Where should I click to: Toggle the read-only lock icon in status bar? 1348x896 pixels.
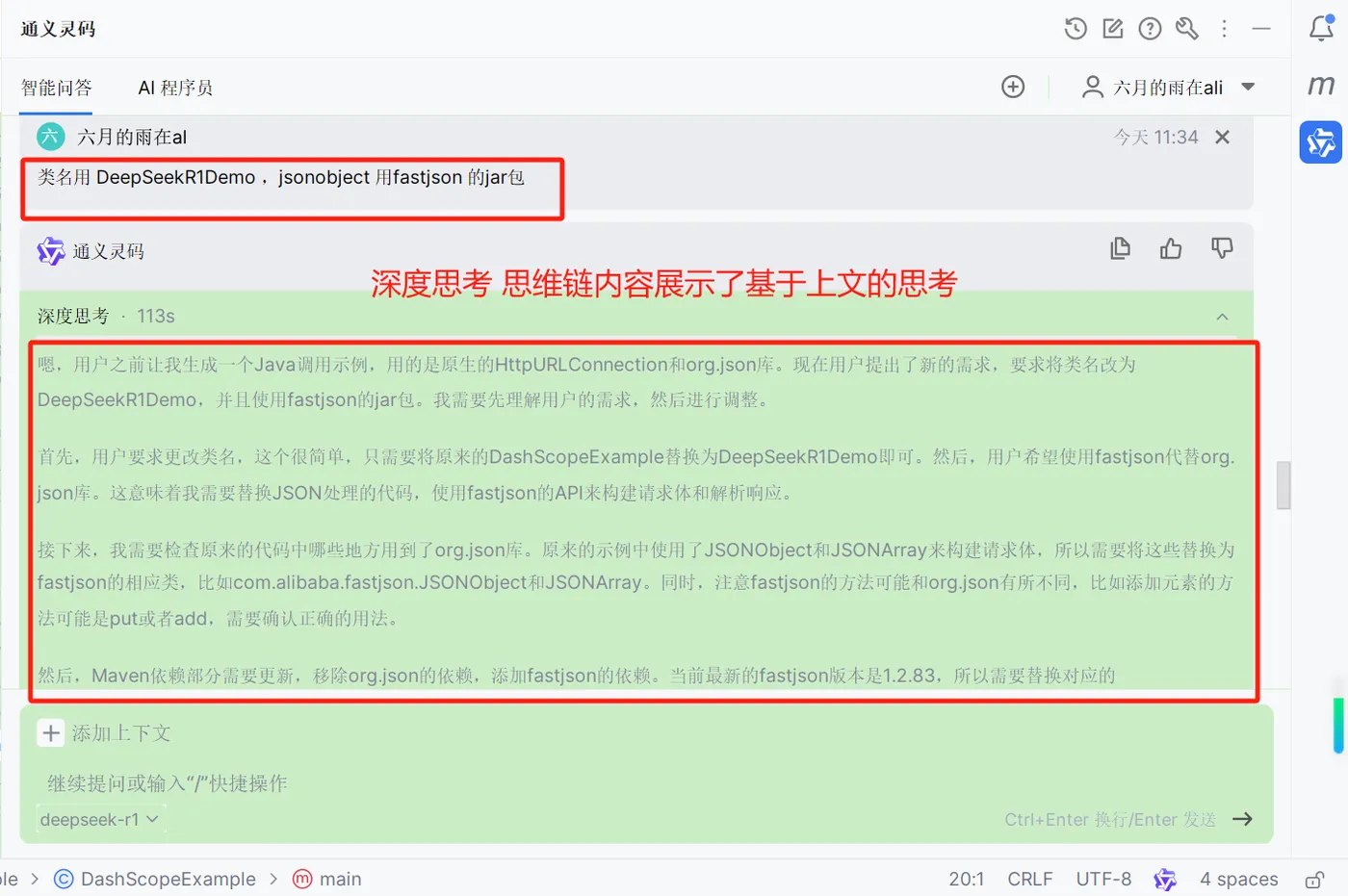[x=1314, y=880]
